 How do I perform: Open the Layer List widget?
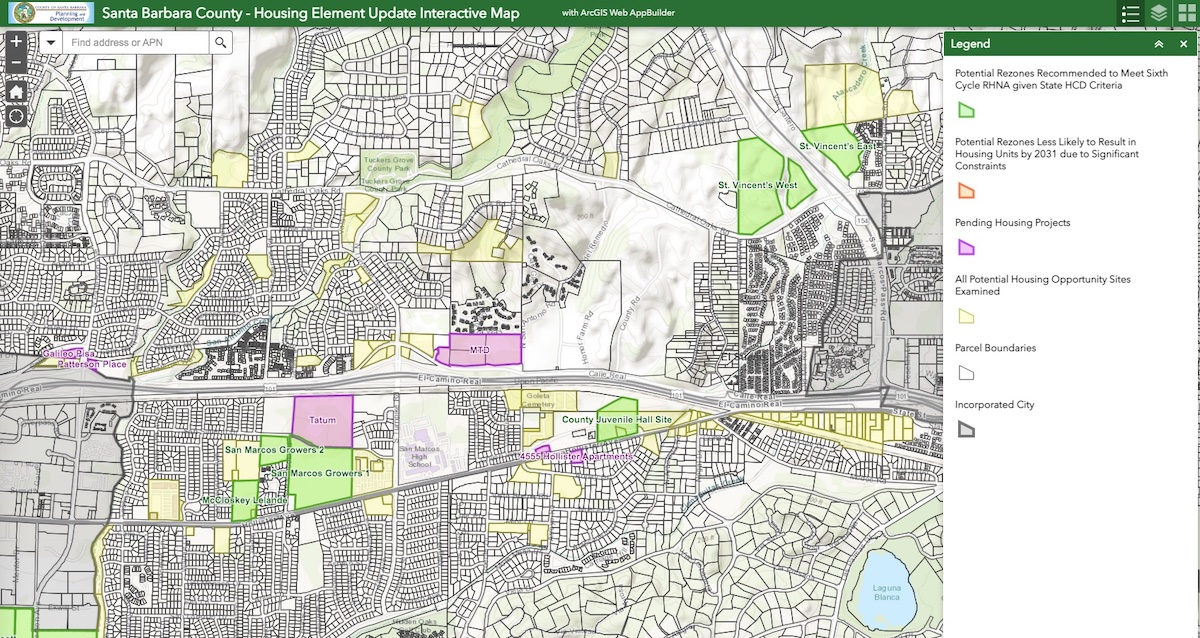coord(1158,13)
